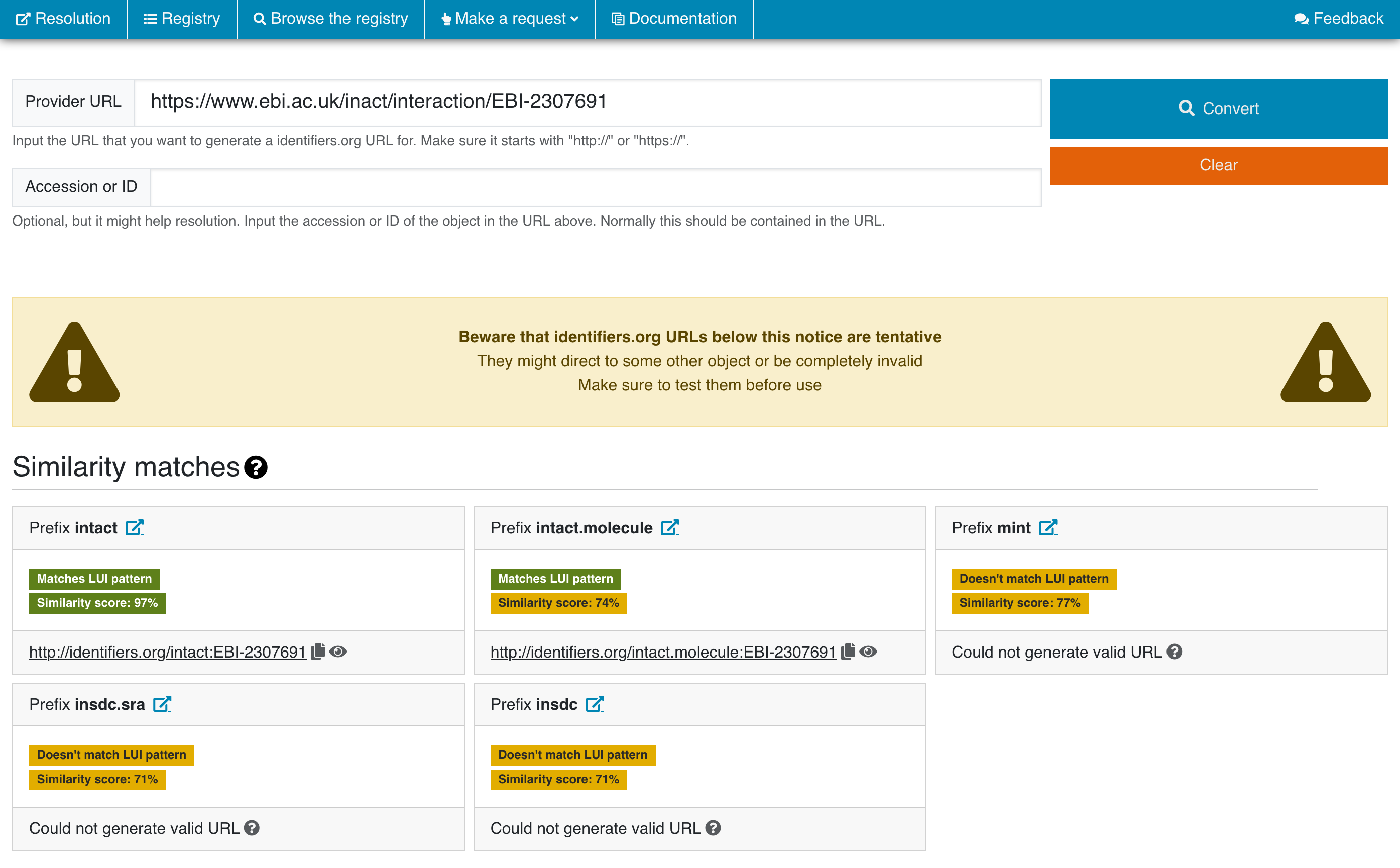Preview the intact URL with eye icon
This screenshot has height=868, width=1400.
pos(338,652)
